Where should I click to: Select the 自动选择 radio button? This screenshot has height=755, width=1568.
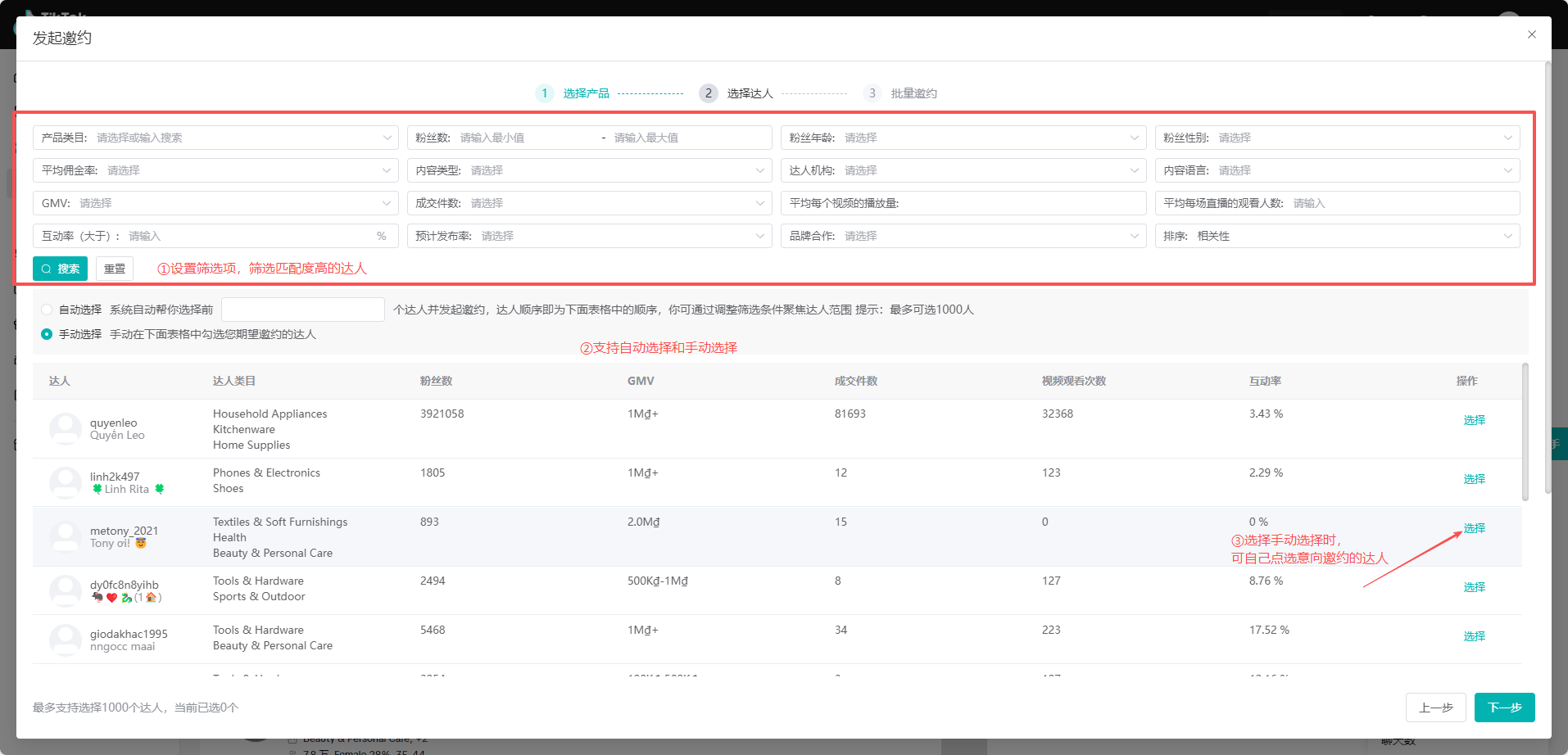point(46,309)
